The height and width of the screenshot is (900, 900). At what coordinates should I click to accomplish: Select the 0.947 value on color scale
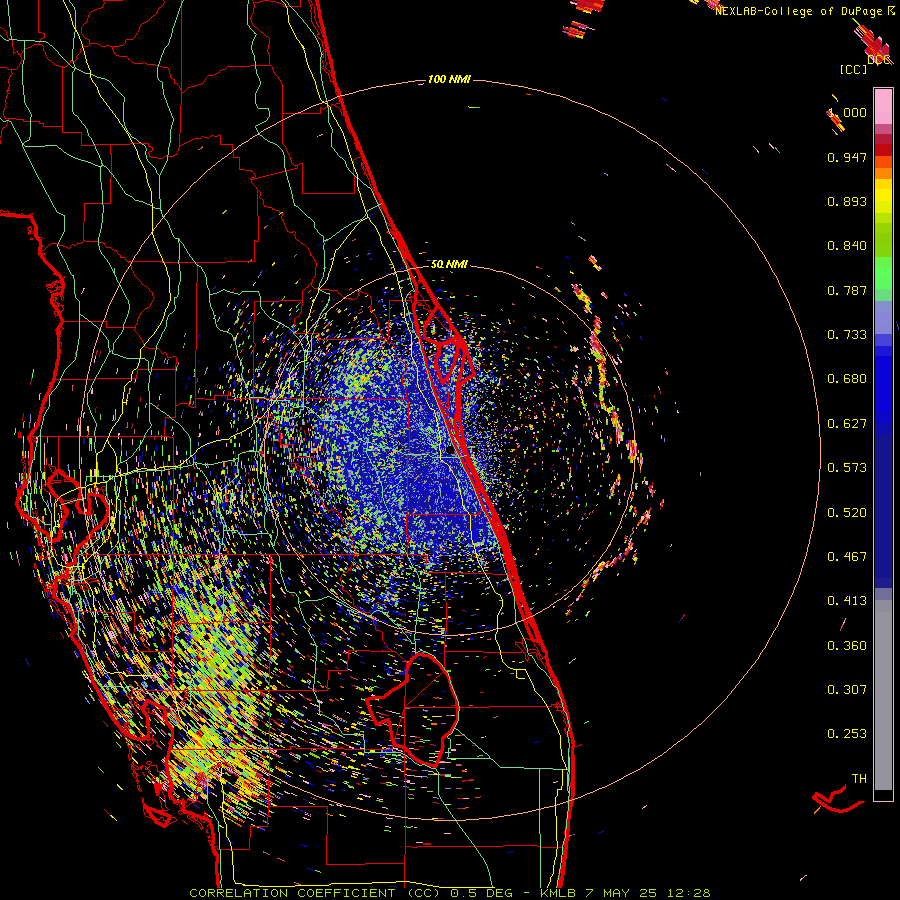847,157
